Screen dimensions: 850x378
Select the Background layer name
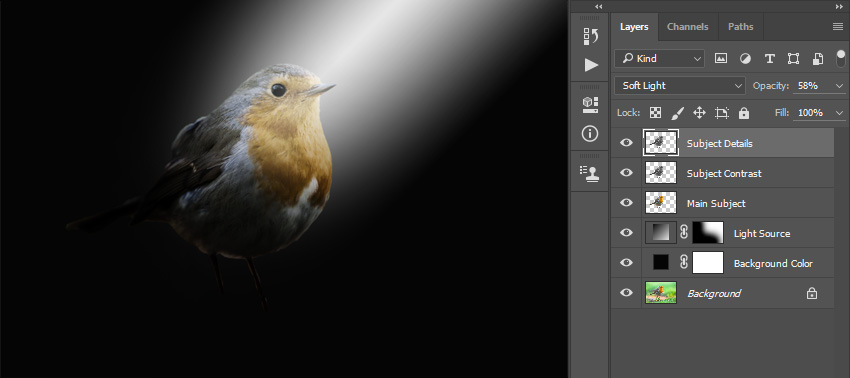click(714, 293)
